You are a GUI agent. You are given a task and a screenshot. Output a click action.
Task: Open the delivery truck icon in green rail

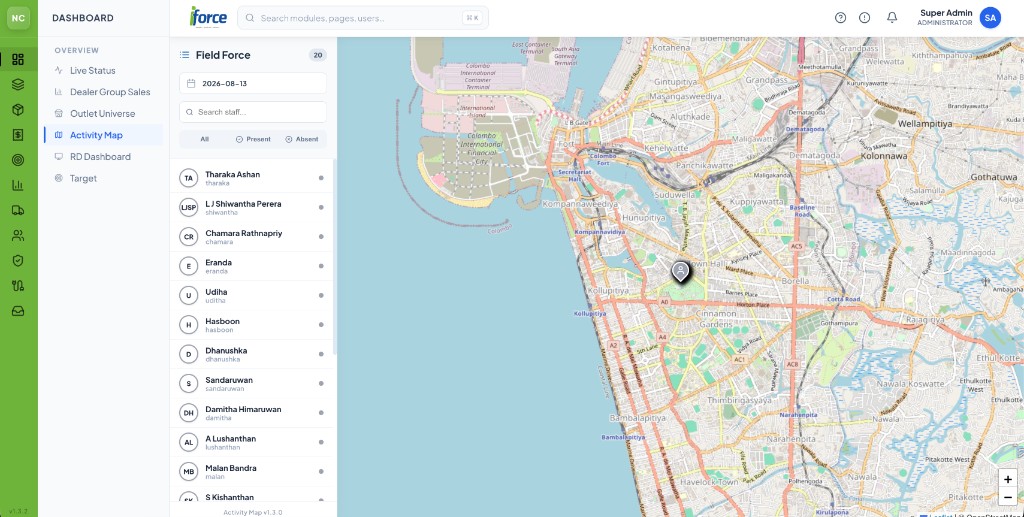18,210
